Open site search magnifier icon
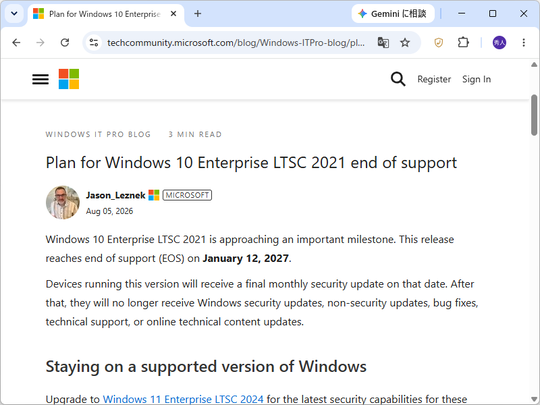Image resolution: width=540 pixels, height=405 pixels. (398, 79)
